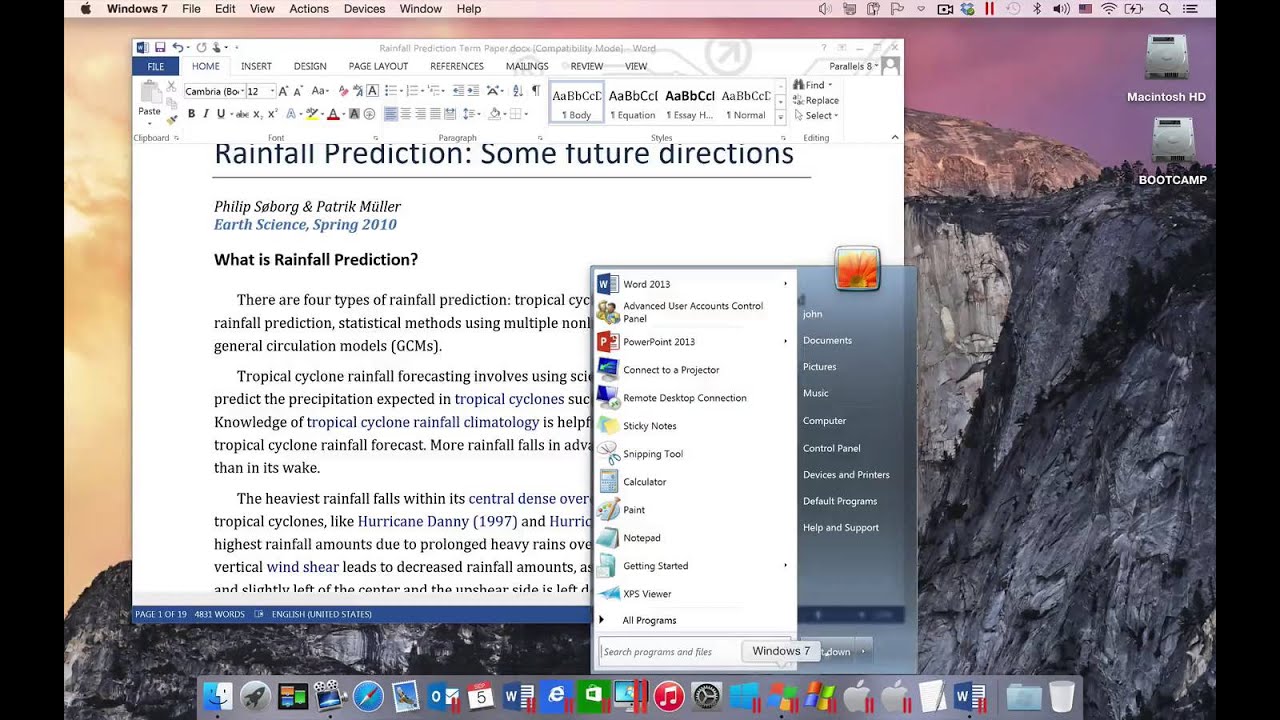Justify the paragraph text
Screen dimensions: 1280x720
(435, 114)
